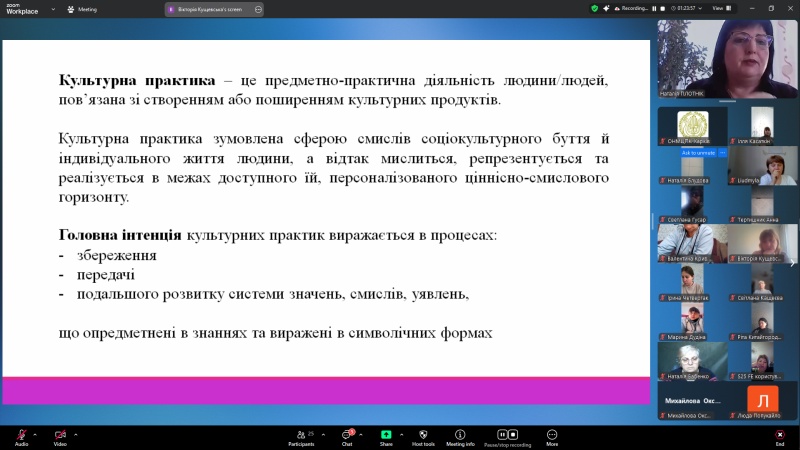The image size is (800, 450).
Task: Expand the Audio settings arrow
Action: pyautogui.click(x=35, y=434)
